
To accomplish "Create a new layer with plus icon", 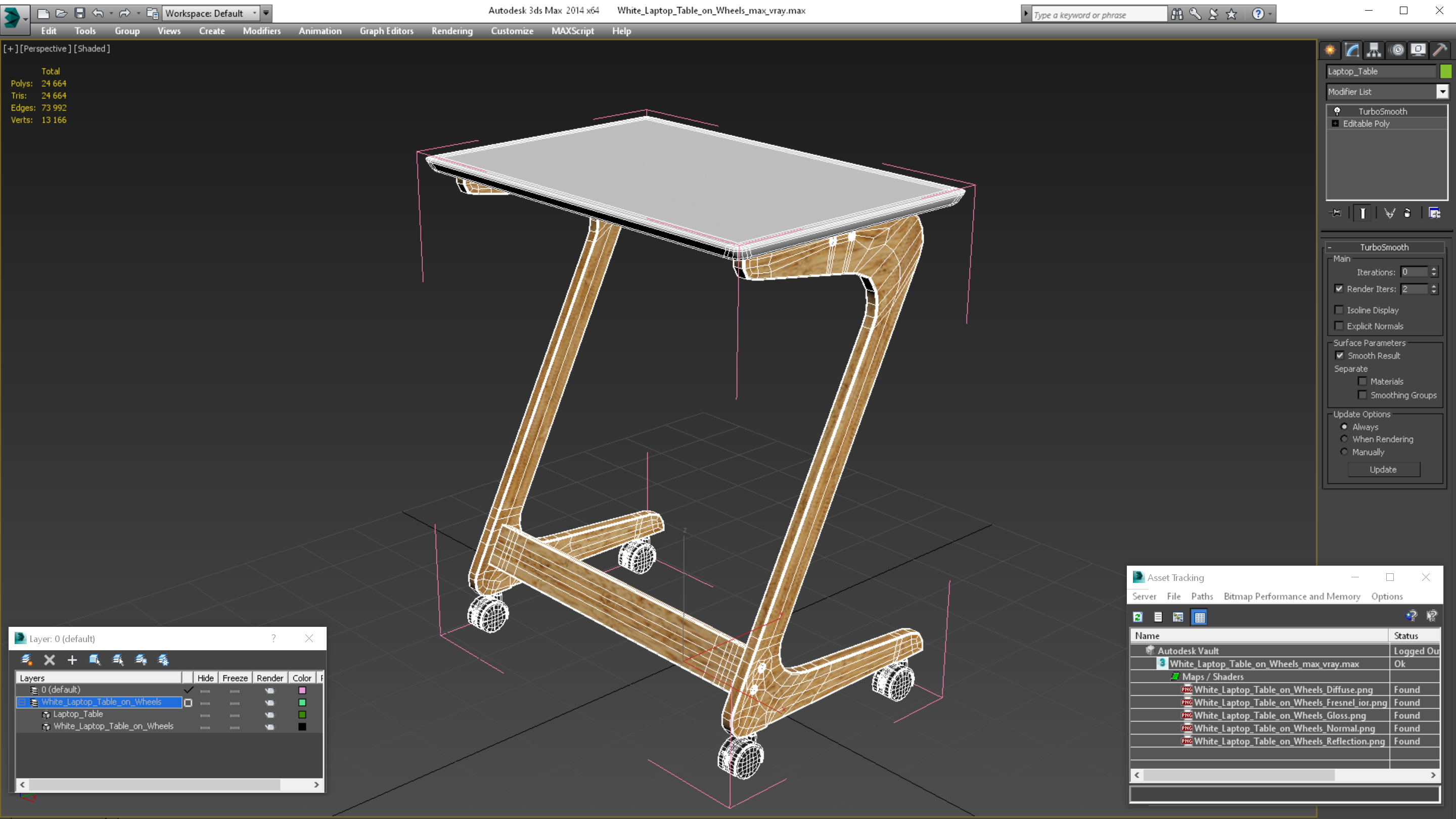I will tap(72, 660).
